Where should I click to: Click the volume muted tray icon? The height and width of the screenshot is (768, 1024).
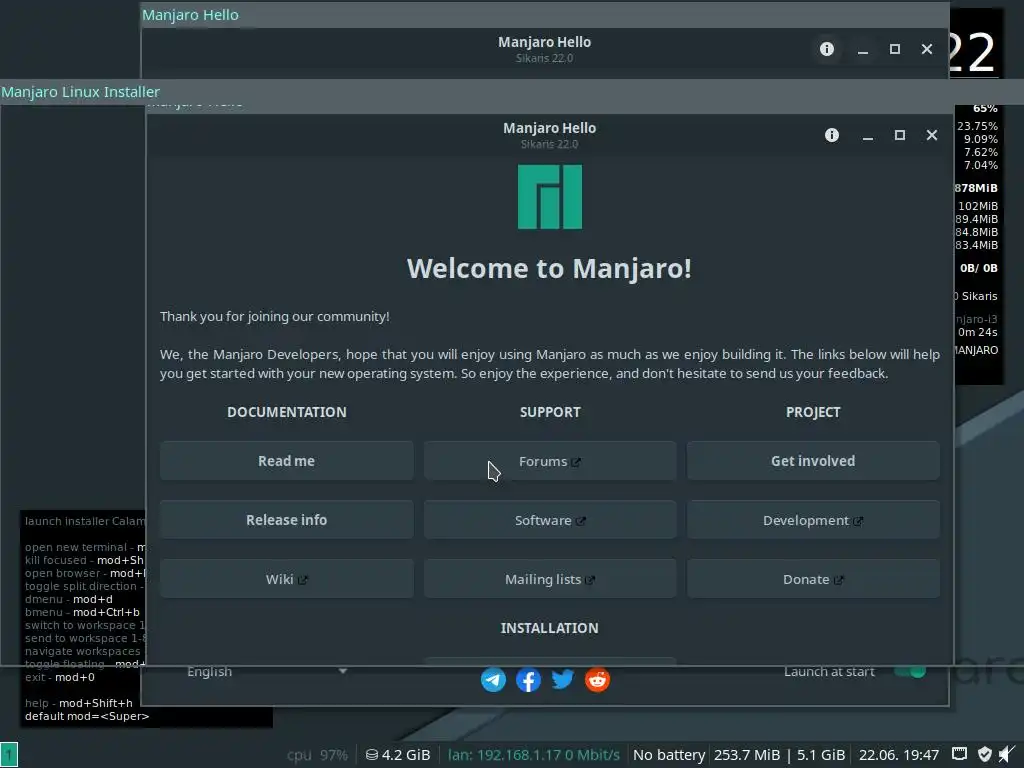(1006, 754)
